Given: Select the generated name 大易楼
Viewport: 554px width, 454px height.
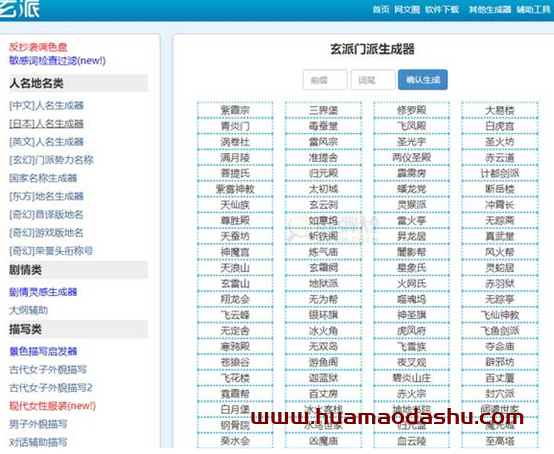Looking at the screenshot, I should point(500,110).
